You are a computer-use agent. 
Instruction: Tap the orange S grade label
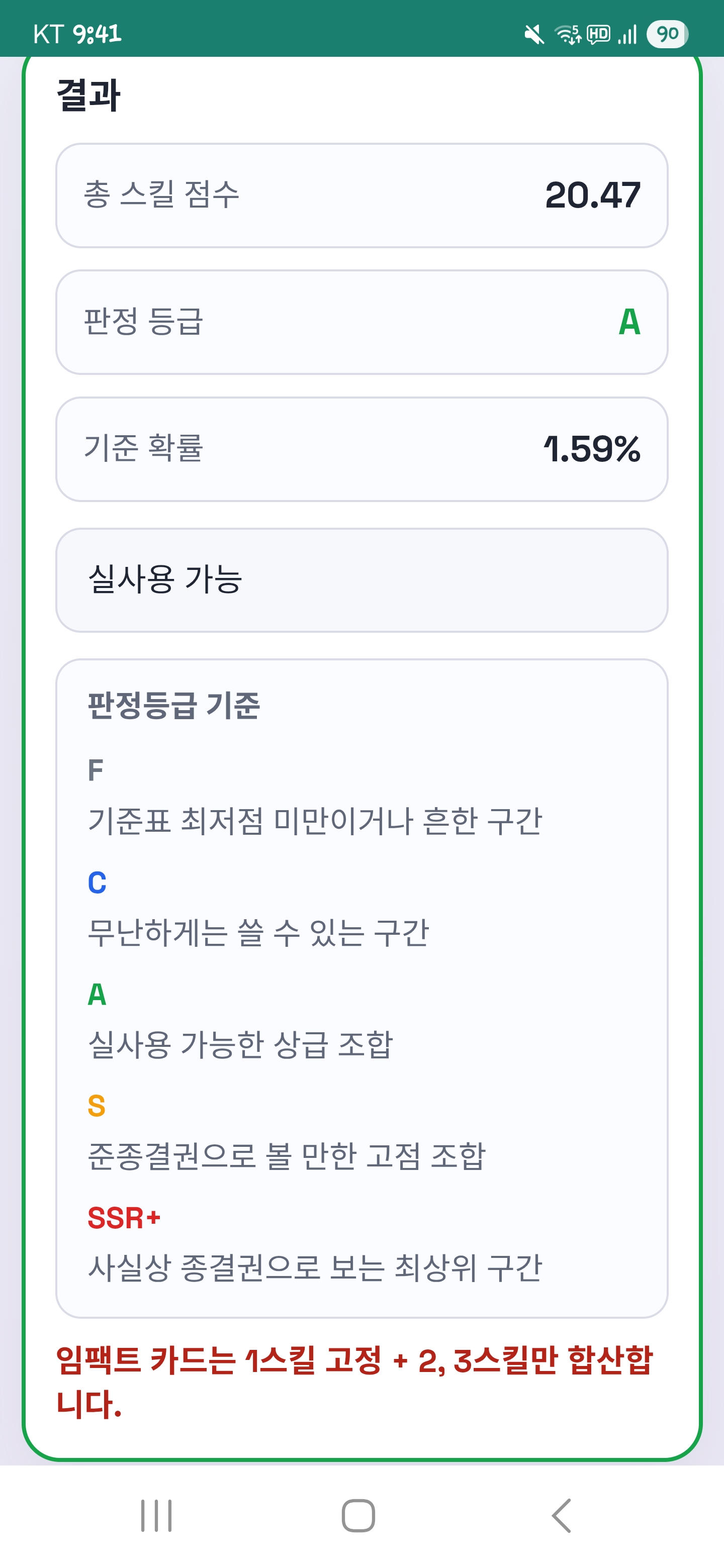coord(96,1106)
